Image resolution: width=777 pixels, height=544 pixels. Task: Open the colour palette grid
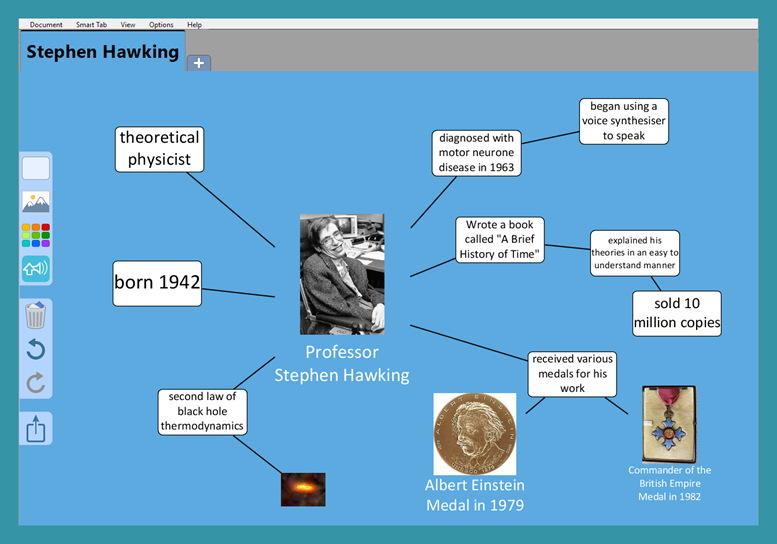point(35,236)
